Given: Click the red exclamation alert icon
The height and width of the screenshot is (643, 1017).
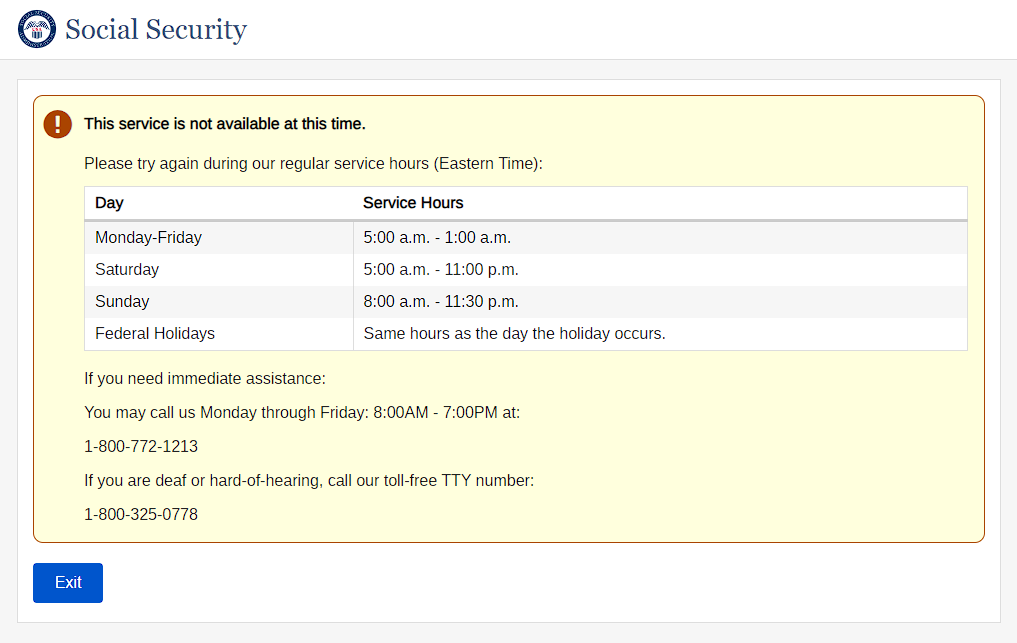Looking at the screenshot, I should pos(58,124).
